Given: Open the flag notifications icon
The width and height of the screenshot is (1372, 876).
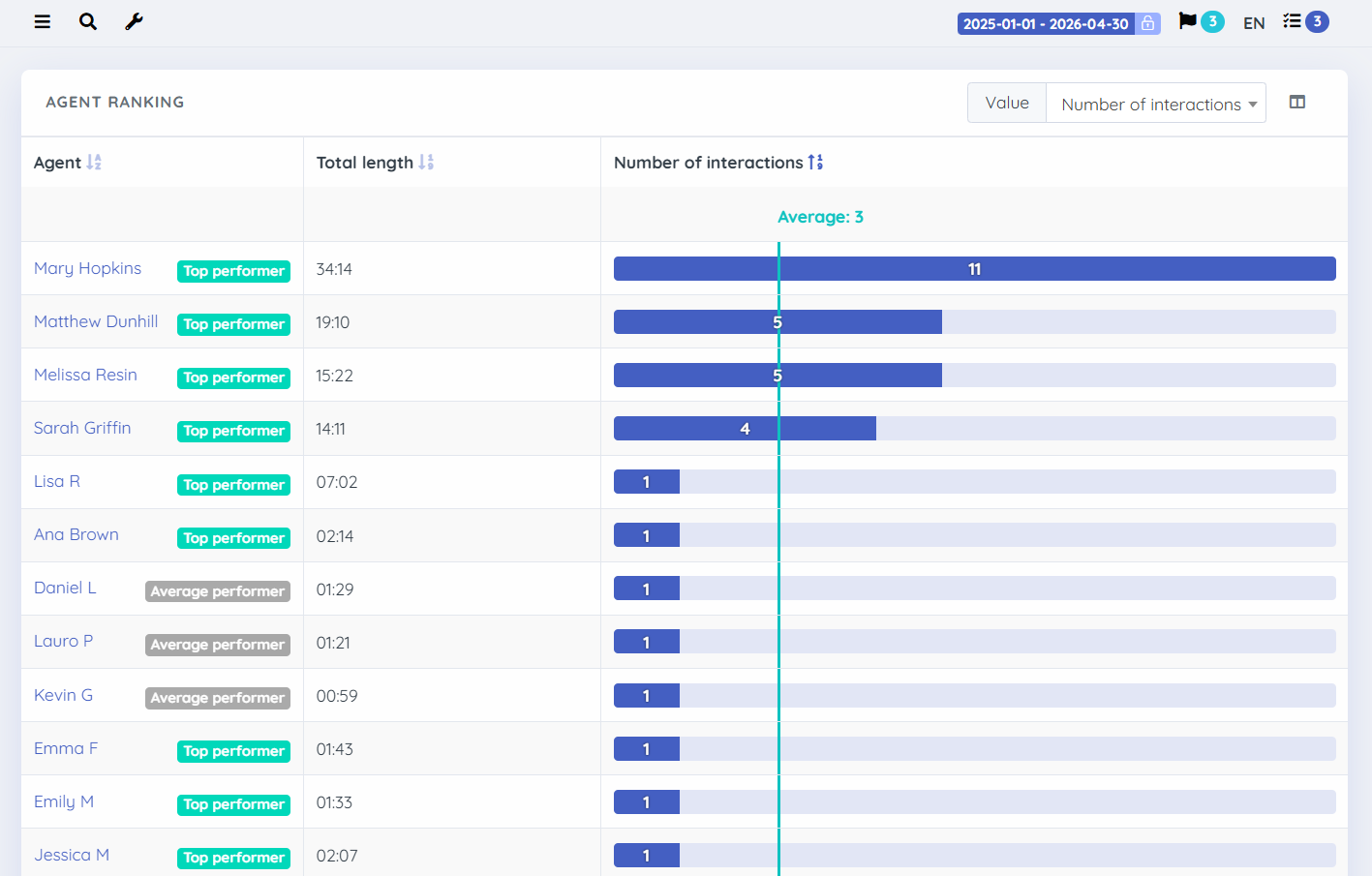Looking at the screenshot, I should point(1188,21).
